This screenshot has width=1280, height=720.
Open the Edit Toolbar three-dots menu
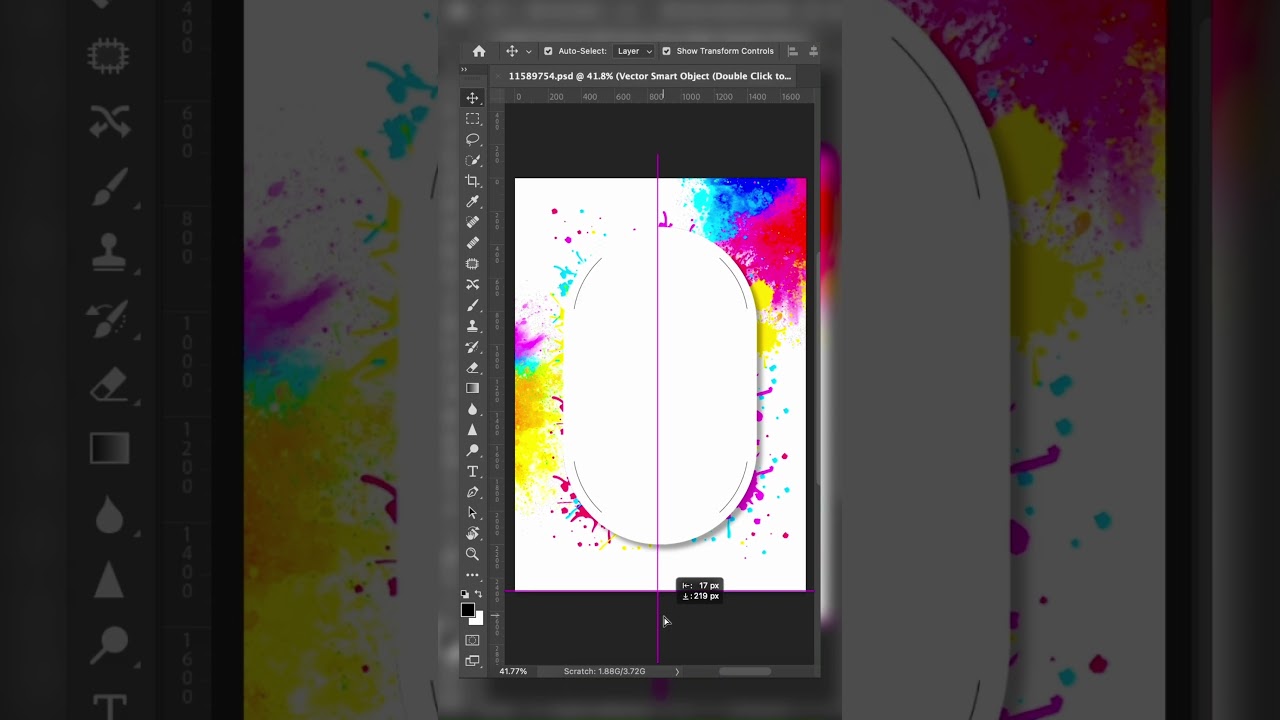point(472,575)
